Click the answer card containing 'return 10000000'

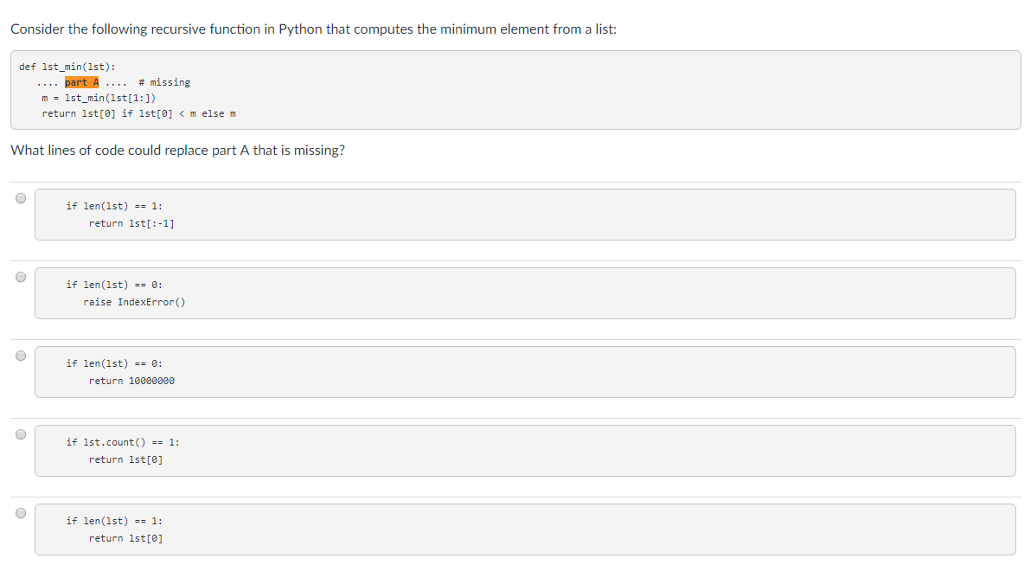[x=520, y=371]
